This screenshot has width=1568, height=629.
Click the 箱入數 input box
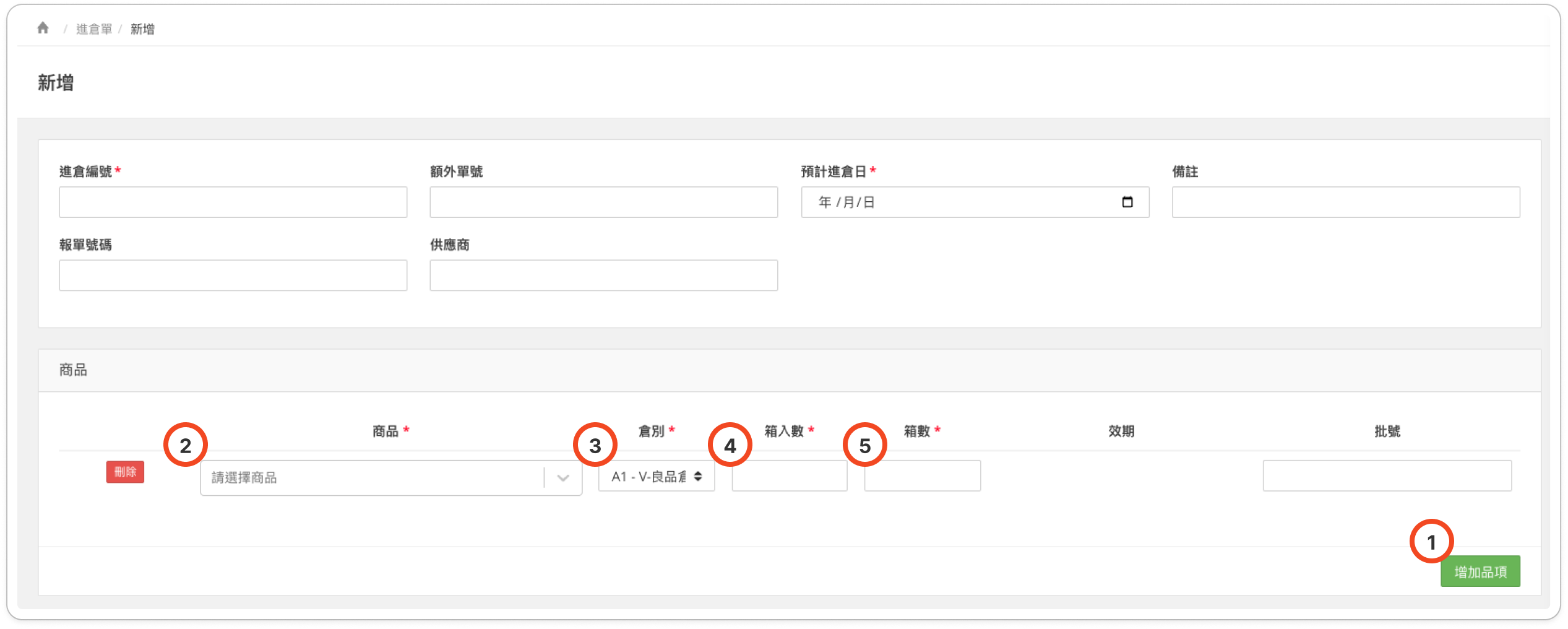click(x=789, y=476)
